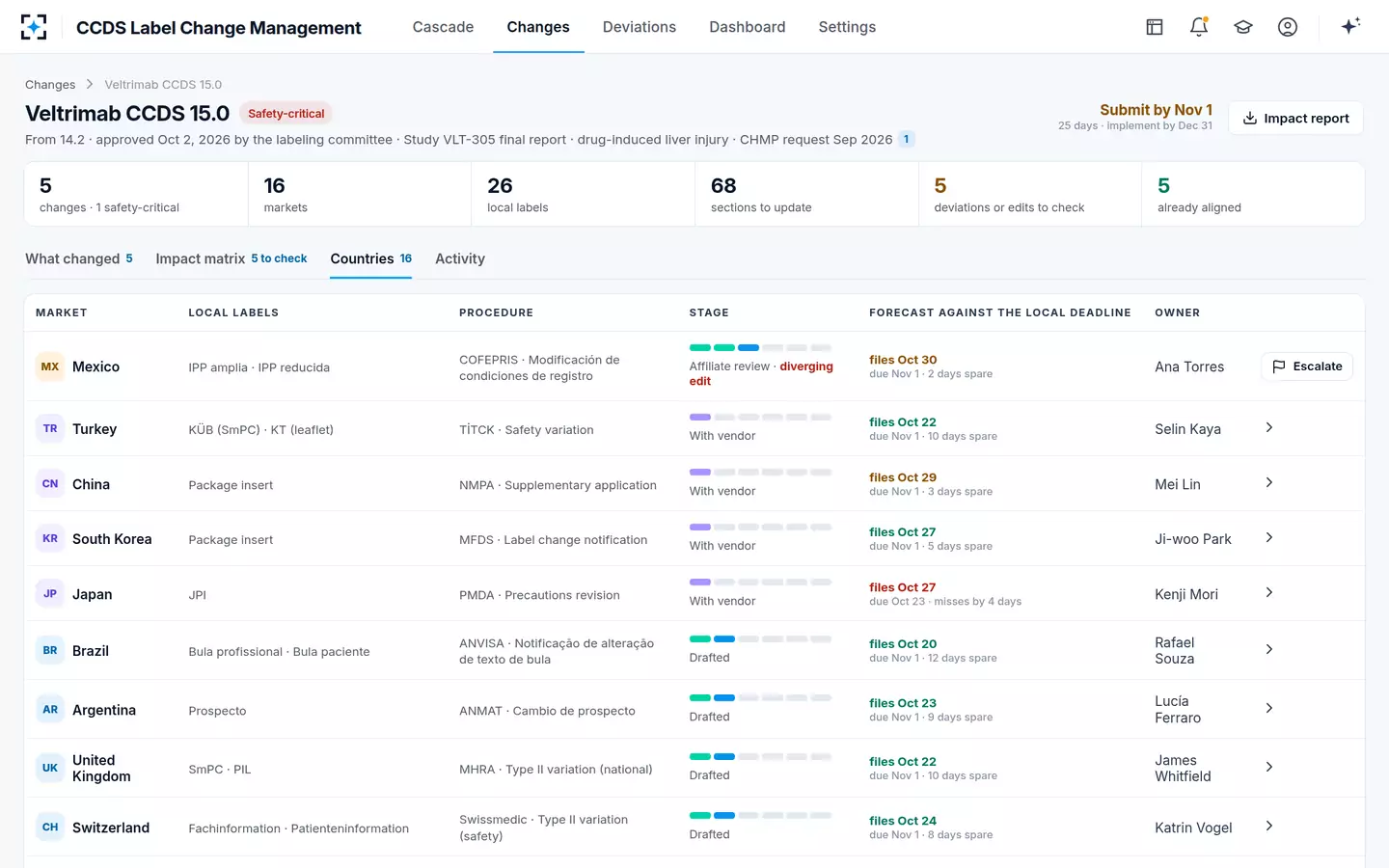
Task: Open the layout panel icon in the header
Action: (x=1155, y=27)
